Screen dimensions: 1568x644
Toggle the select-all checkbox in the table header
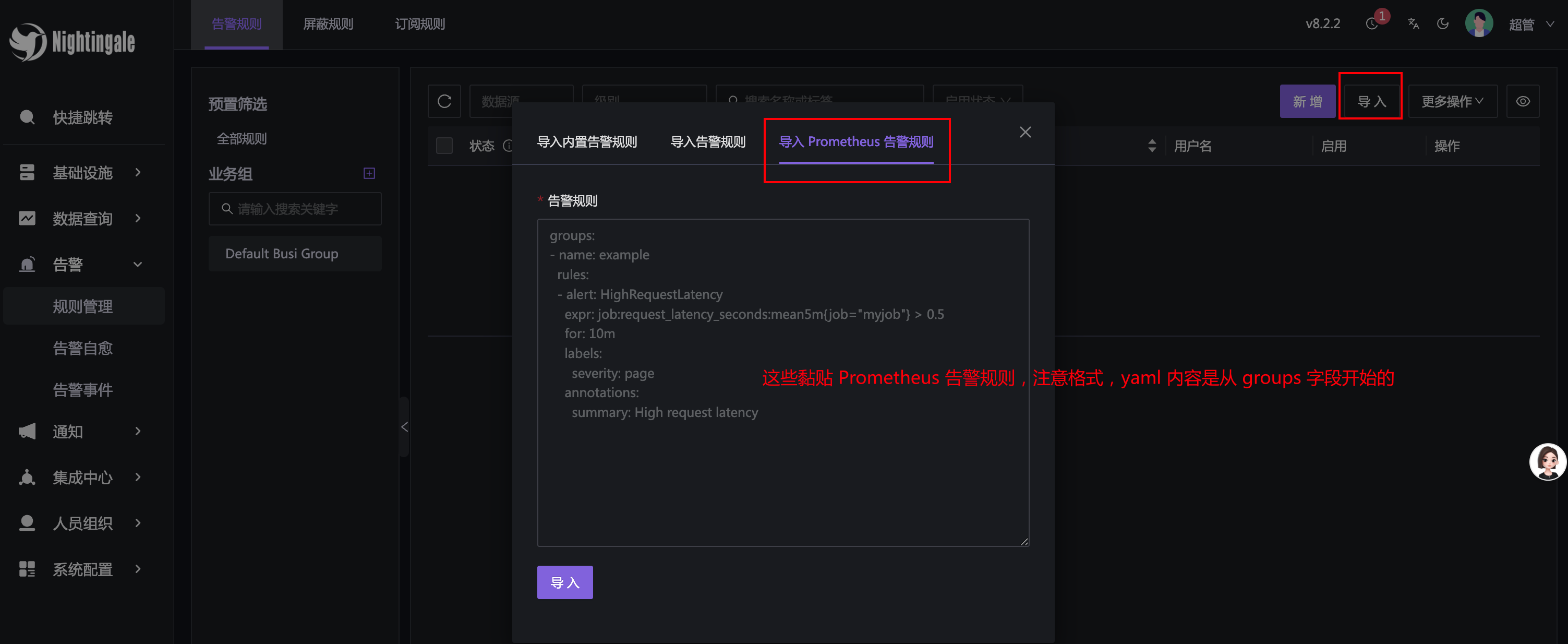(444, 146)
